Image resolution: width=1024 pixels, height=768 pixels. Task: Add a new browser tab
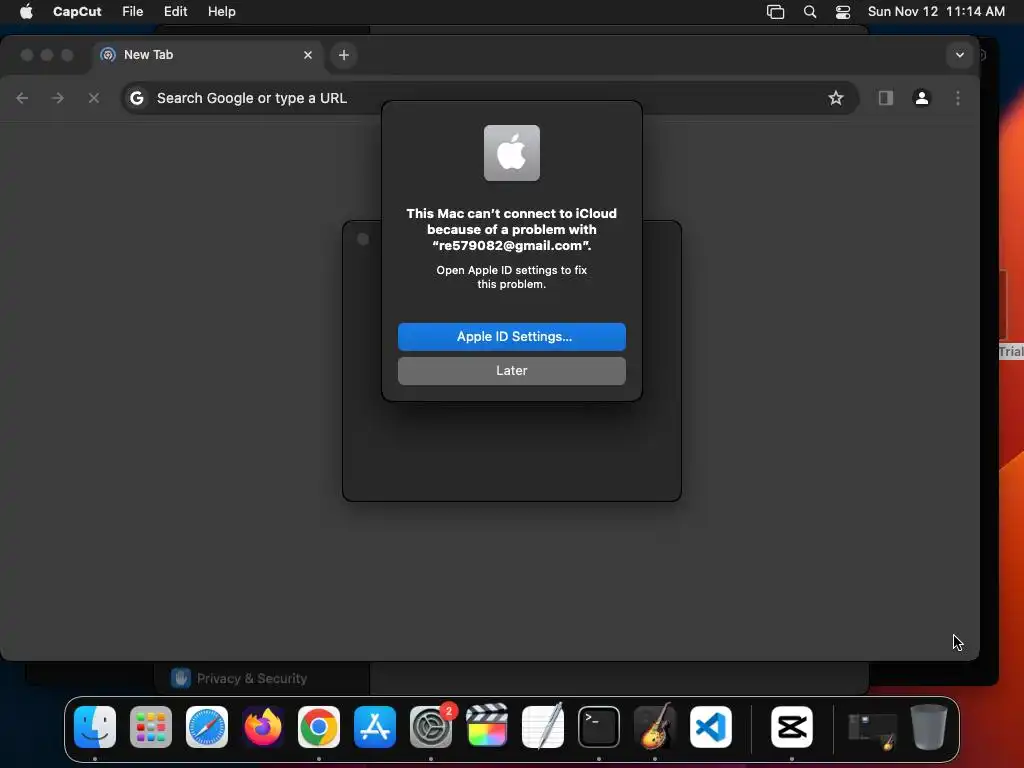click(344, 55)
